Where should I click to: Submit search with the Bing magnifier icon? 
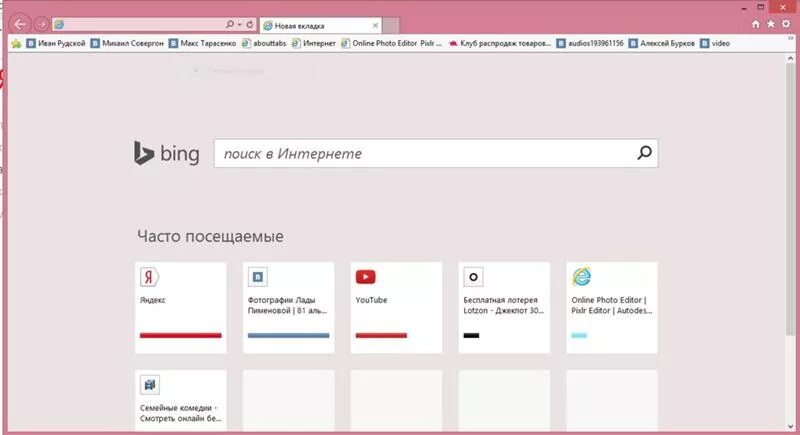[644, 152]
